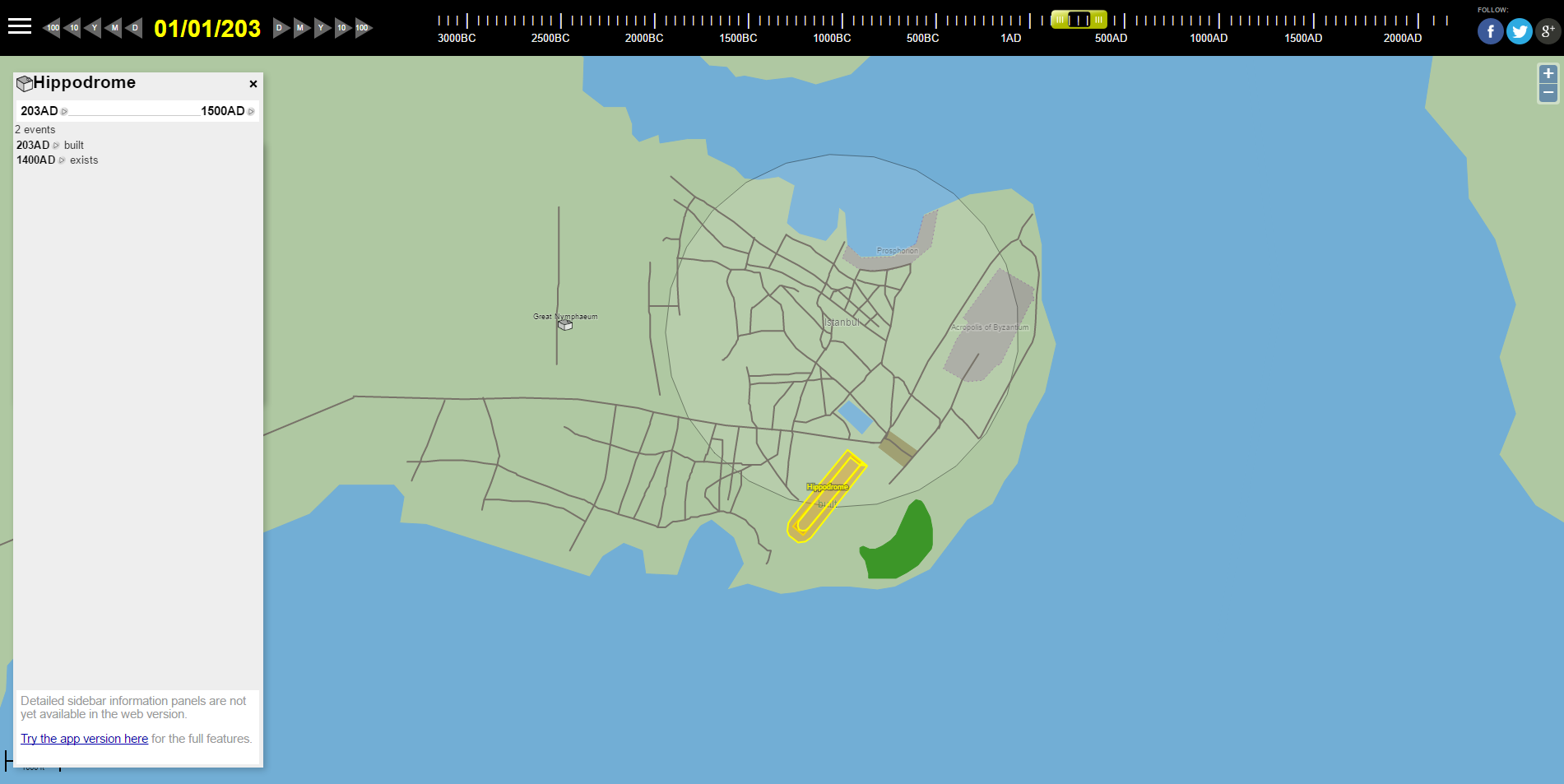Click the 01/01/203 date display
1564x784 pixels.
(x=207, y=29)
